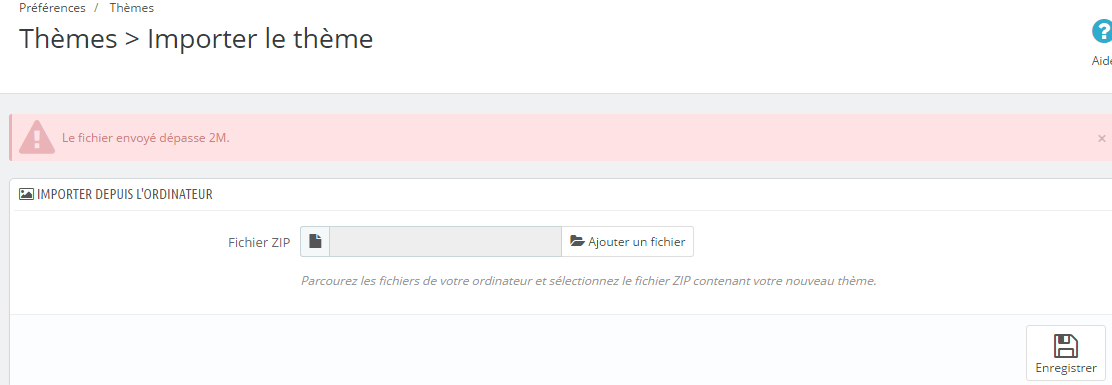The image size is (1112, 385).
Task: Select the 'Le fichier envoyé dépasse 2M' message
Action: point(146,138)
